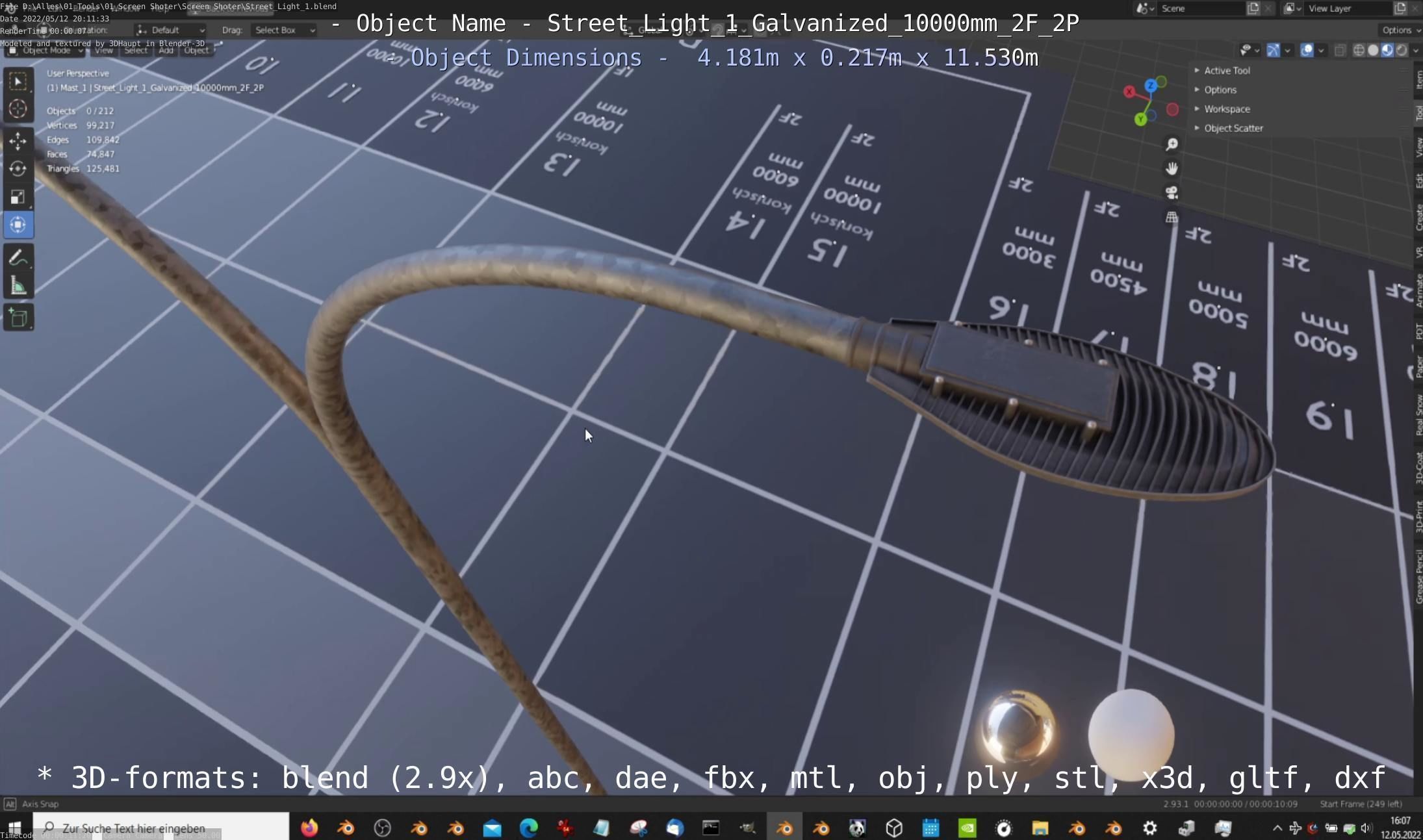Activate the Annotate pencil tool
The image size is (1423, 840).
point(18,258)
